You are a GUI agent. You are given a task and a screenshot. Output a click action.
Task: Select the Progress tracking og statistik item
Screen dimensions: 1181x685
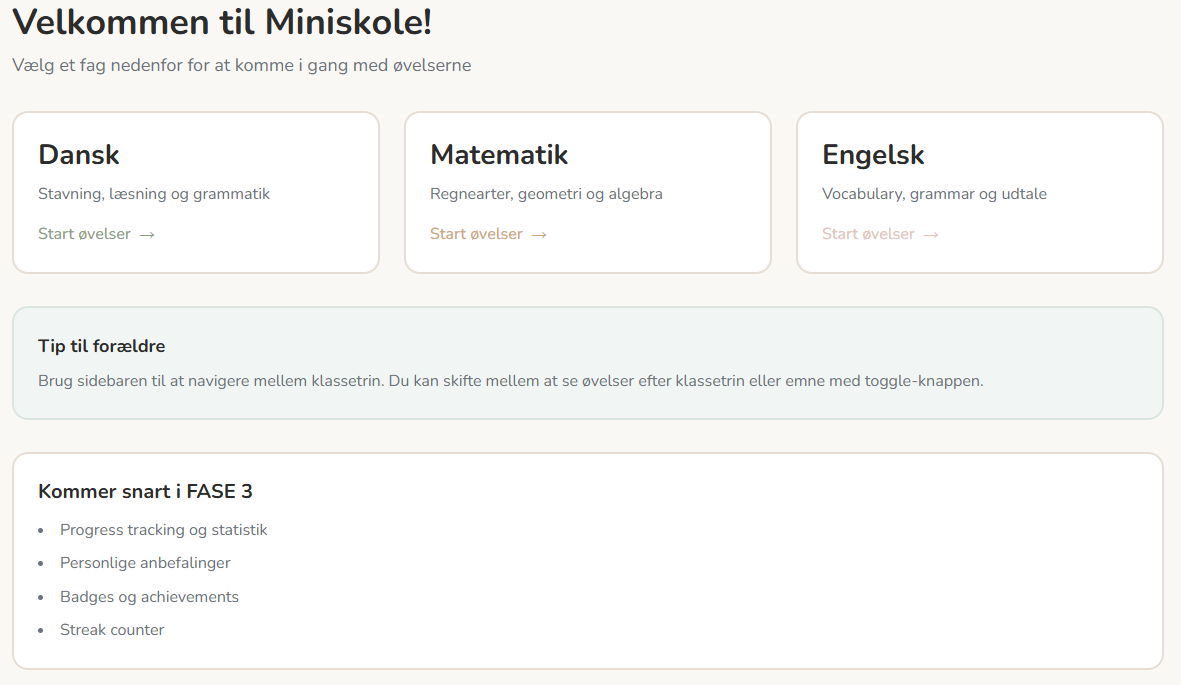coord(164,530)
